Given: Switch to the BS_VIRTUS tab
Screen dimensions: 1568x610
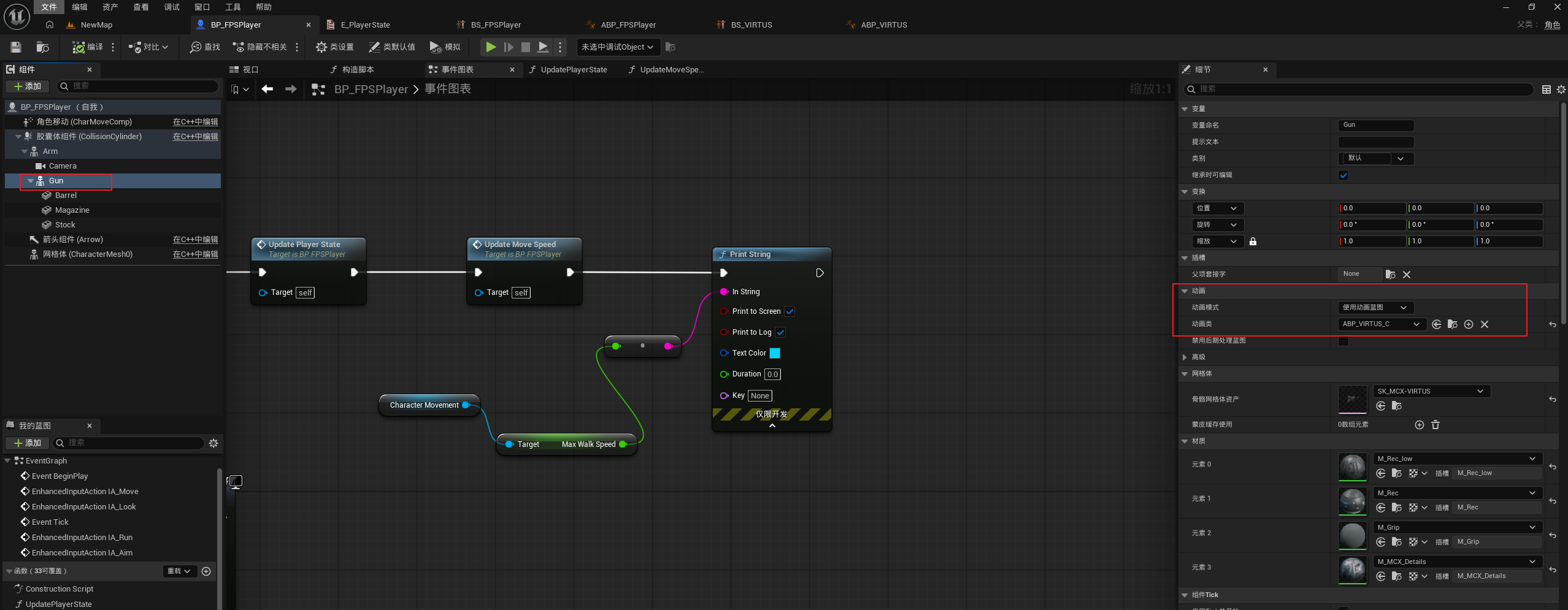Looking at the screenshot, I should point(751,25).
